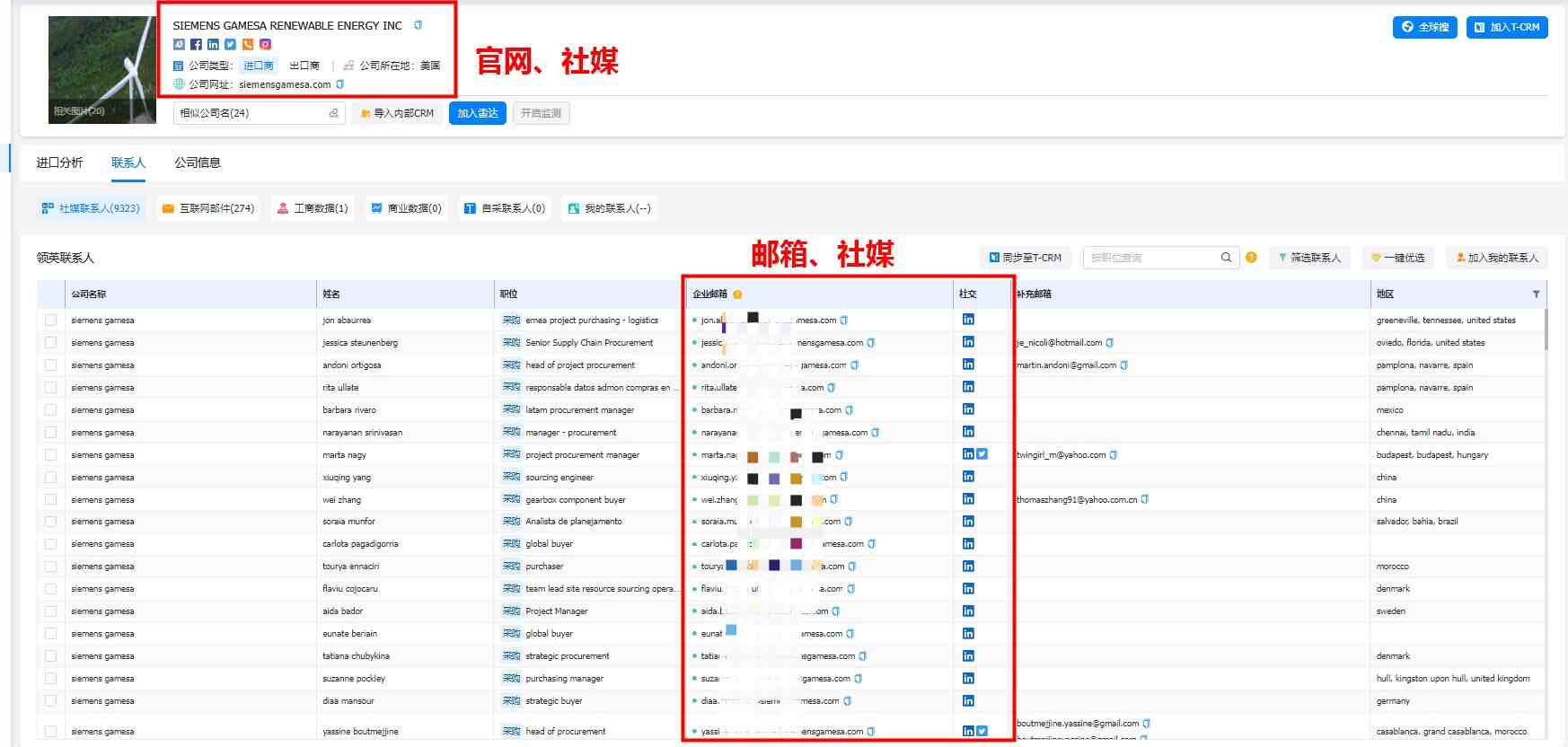Open the company's Instagram icon in the header
The width and height of the screenshot is (1568, 747).
pyautogui.click(x=265, y=44)
